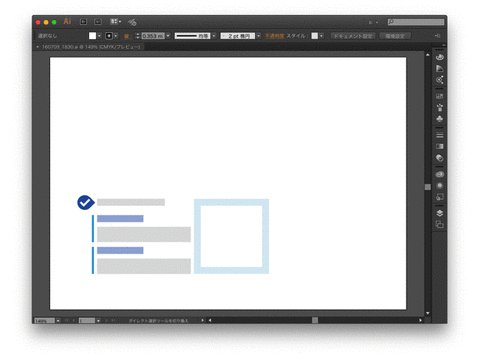Click the 2 pt brush definition box

coord(237,36)
